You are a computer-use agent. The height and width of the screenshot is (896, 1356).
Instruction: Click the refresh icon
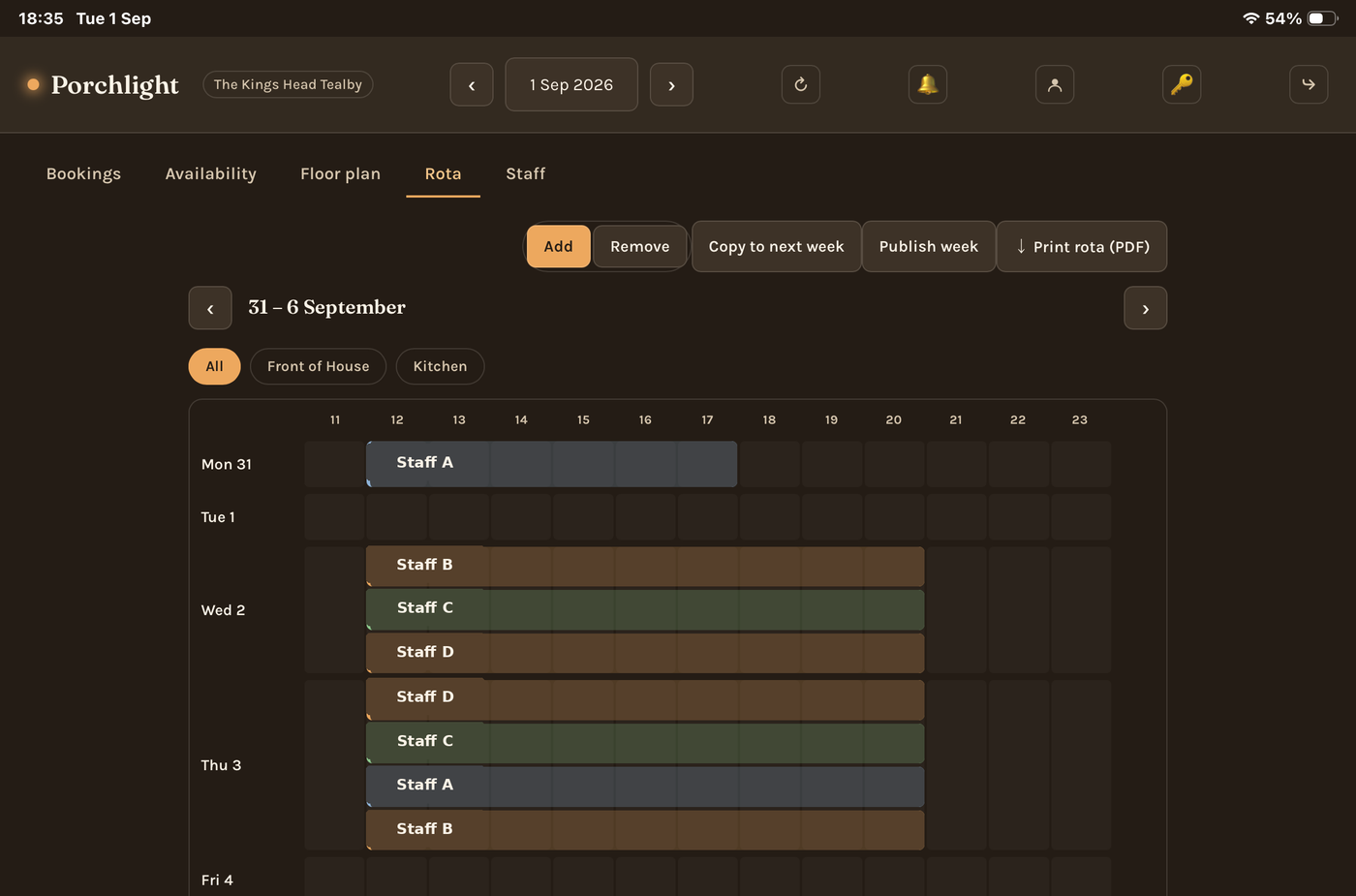coord(801,85)
